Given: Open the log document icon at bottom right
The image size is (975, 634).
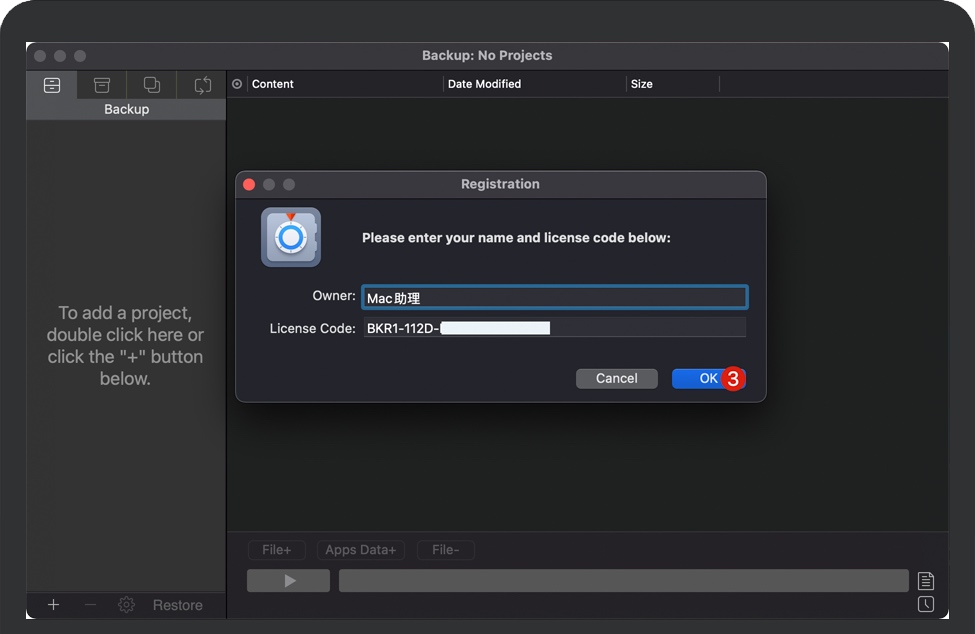Looking at the screenshot, I should [x=926, y=580].
